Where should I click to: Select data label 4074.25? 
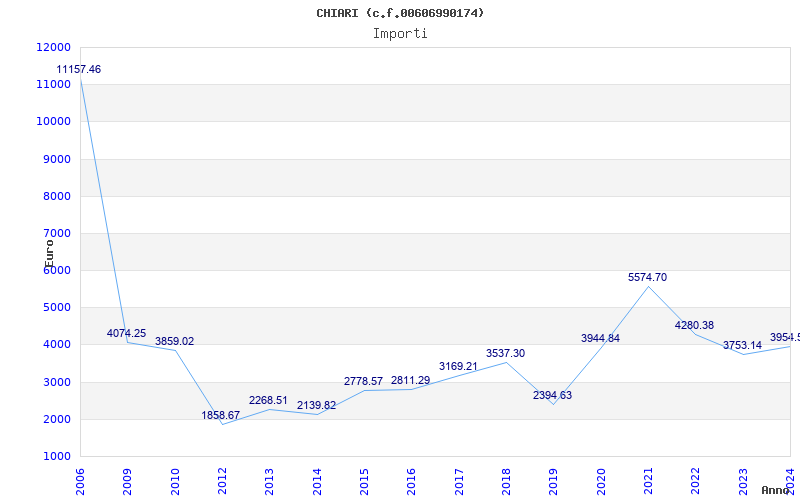[126, 333]
